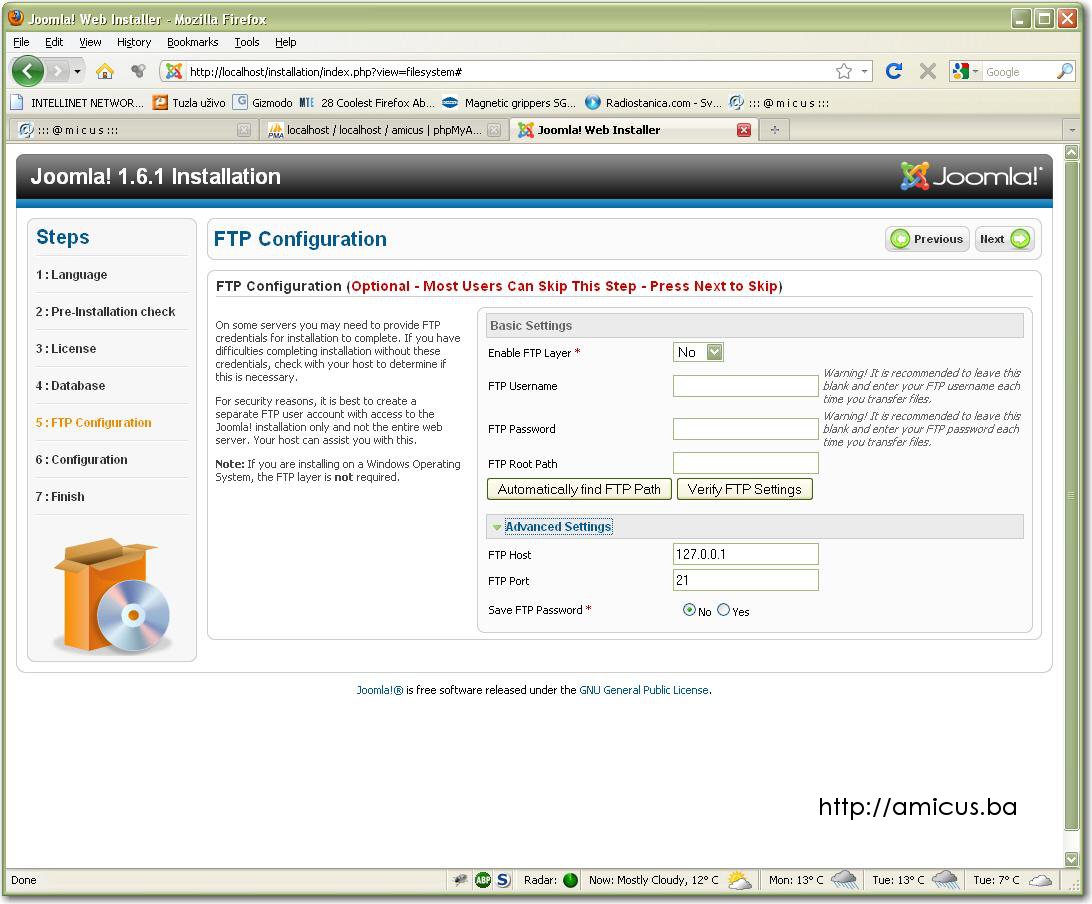Click the Next step button
This screenshot has height=904, width=1092.
tap(1004, 239)
